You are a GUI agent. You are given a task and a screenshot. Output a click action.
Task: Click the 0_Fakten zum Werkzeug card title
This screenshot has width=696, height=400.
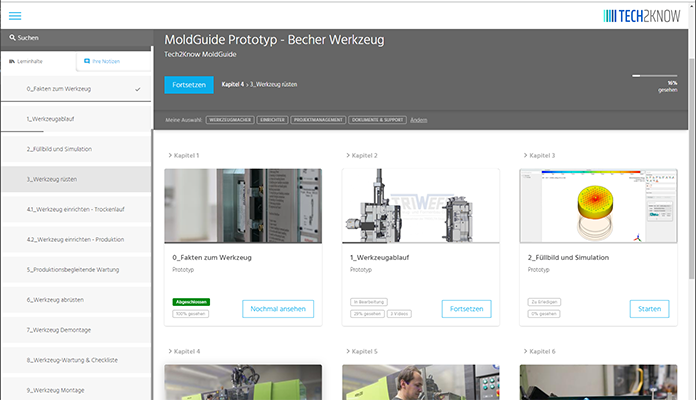click(x=212, y=257)
